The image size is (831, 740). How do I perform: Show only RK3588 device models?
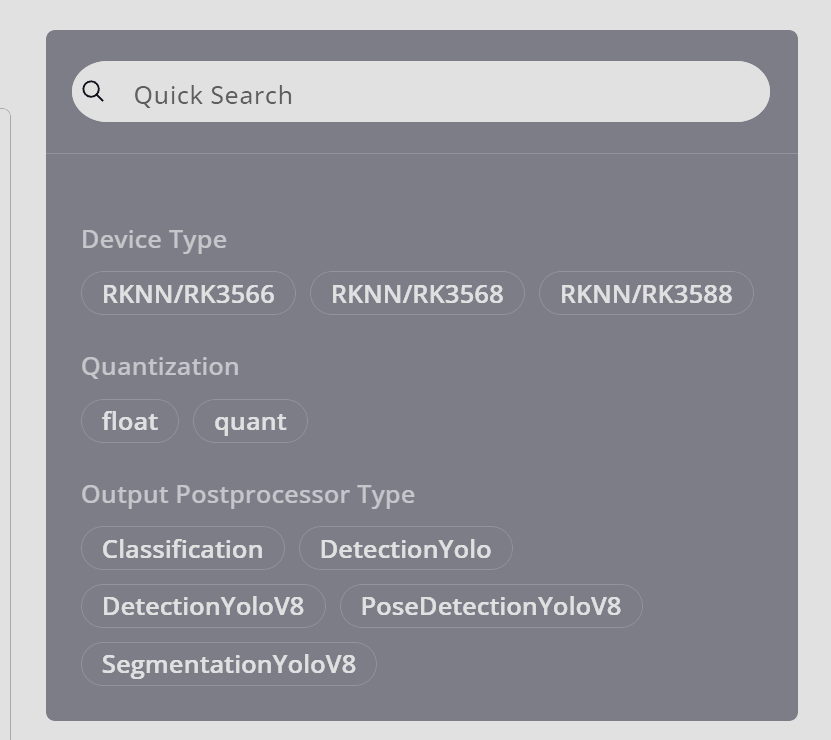pyautogui.click(x=646, y=294)
